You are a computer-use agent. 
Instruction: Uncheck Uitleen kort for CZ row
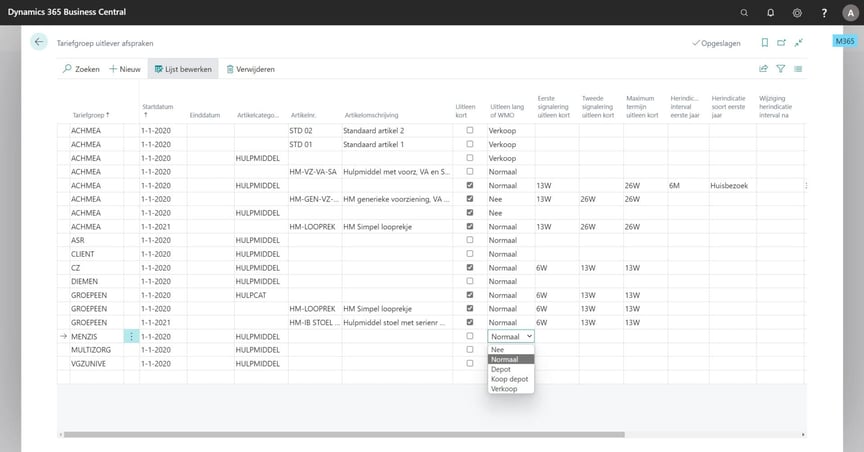[x=469, y=267]
